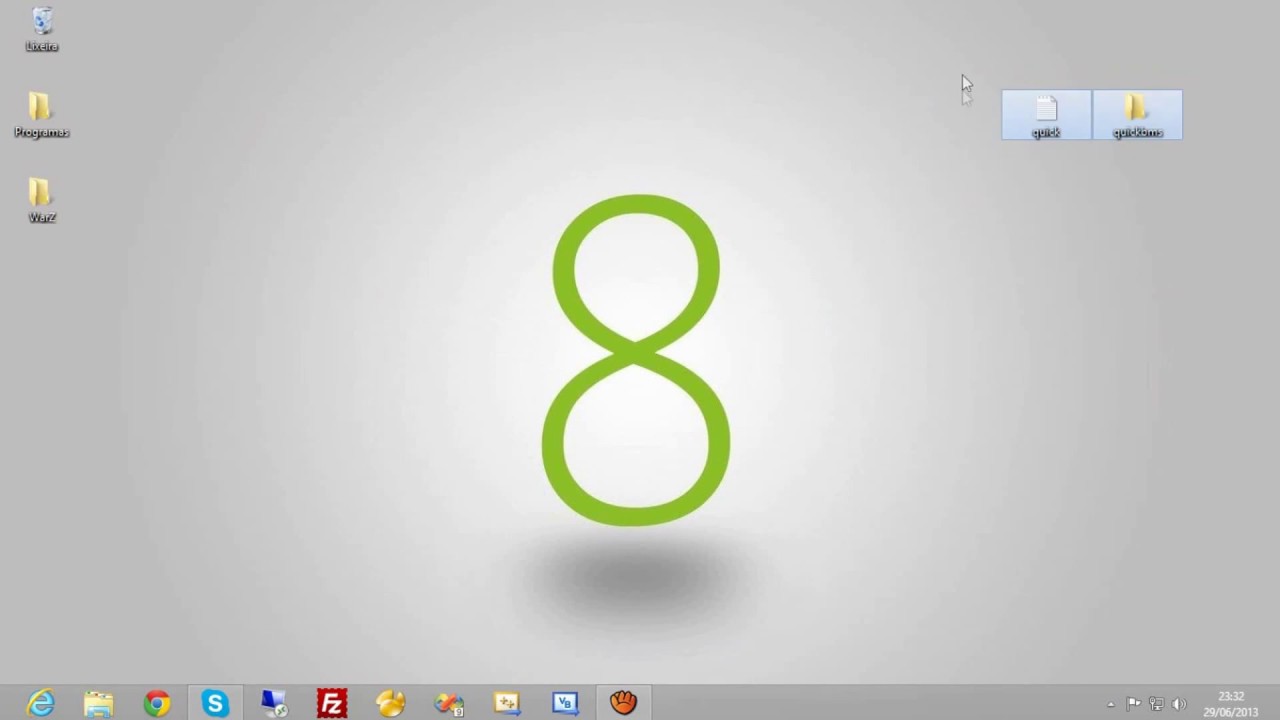
Task: Launch Google Chrome from the taskbar
Action: point(157,703)
